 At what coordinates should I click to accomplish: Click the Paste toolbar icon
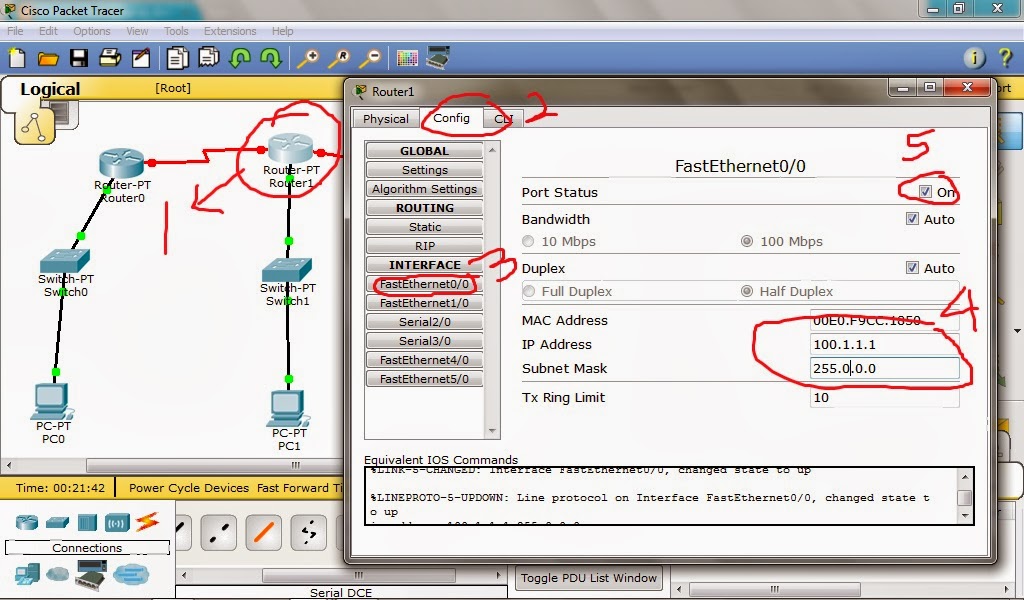(208, 57)
